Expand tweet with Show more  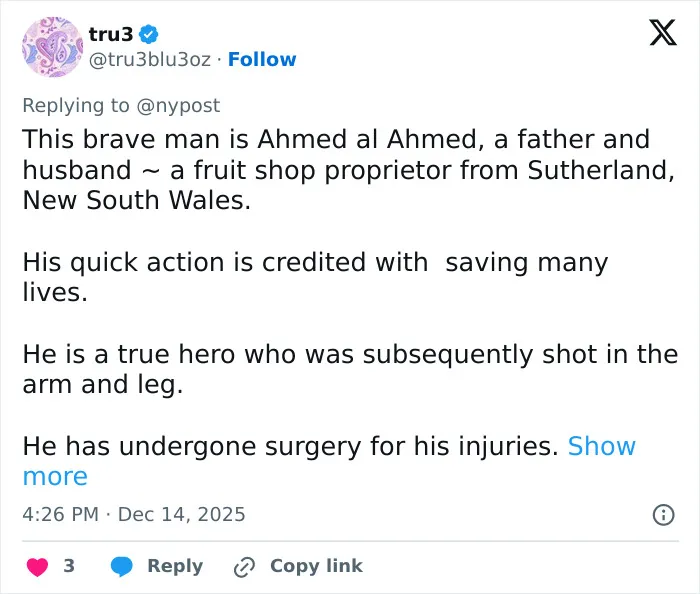329,461
